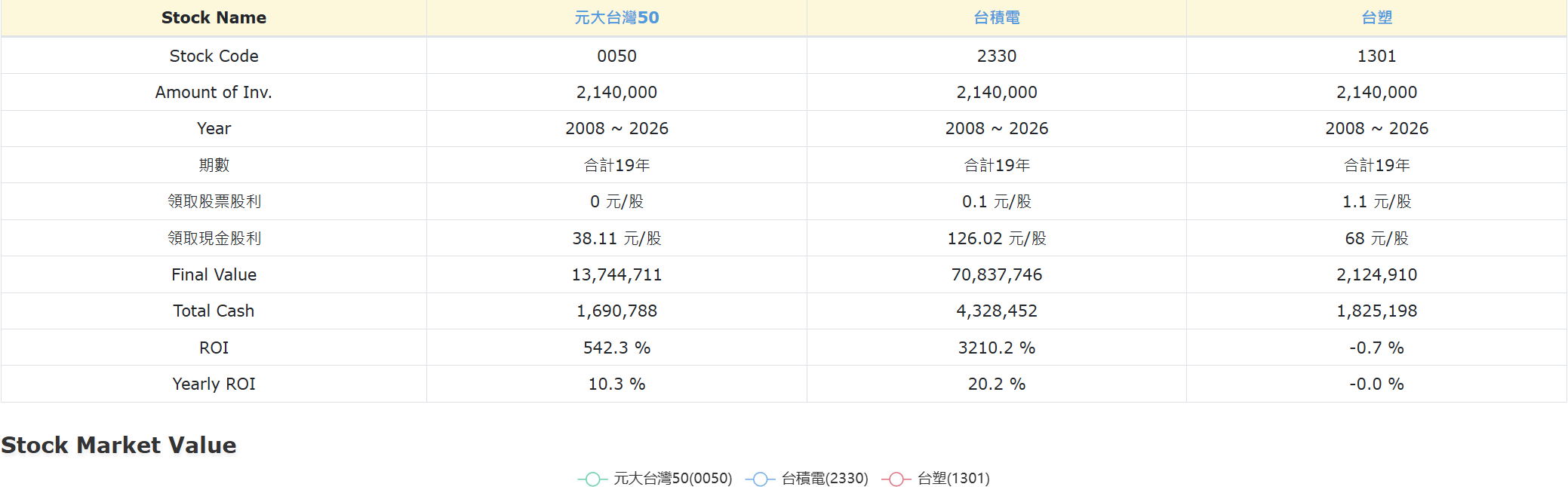Select final value 13,744,711
The image size is (1568, 487).
point(616,274)
